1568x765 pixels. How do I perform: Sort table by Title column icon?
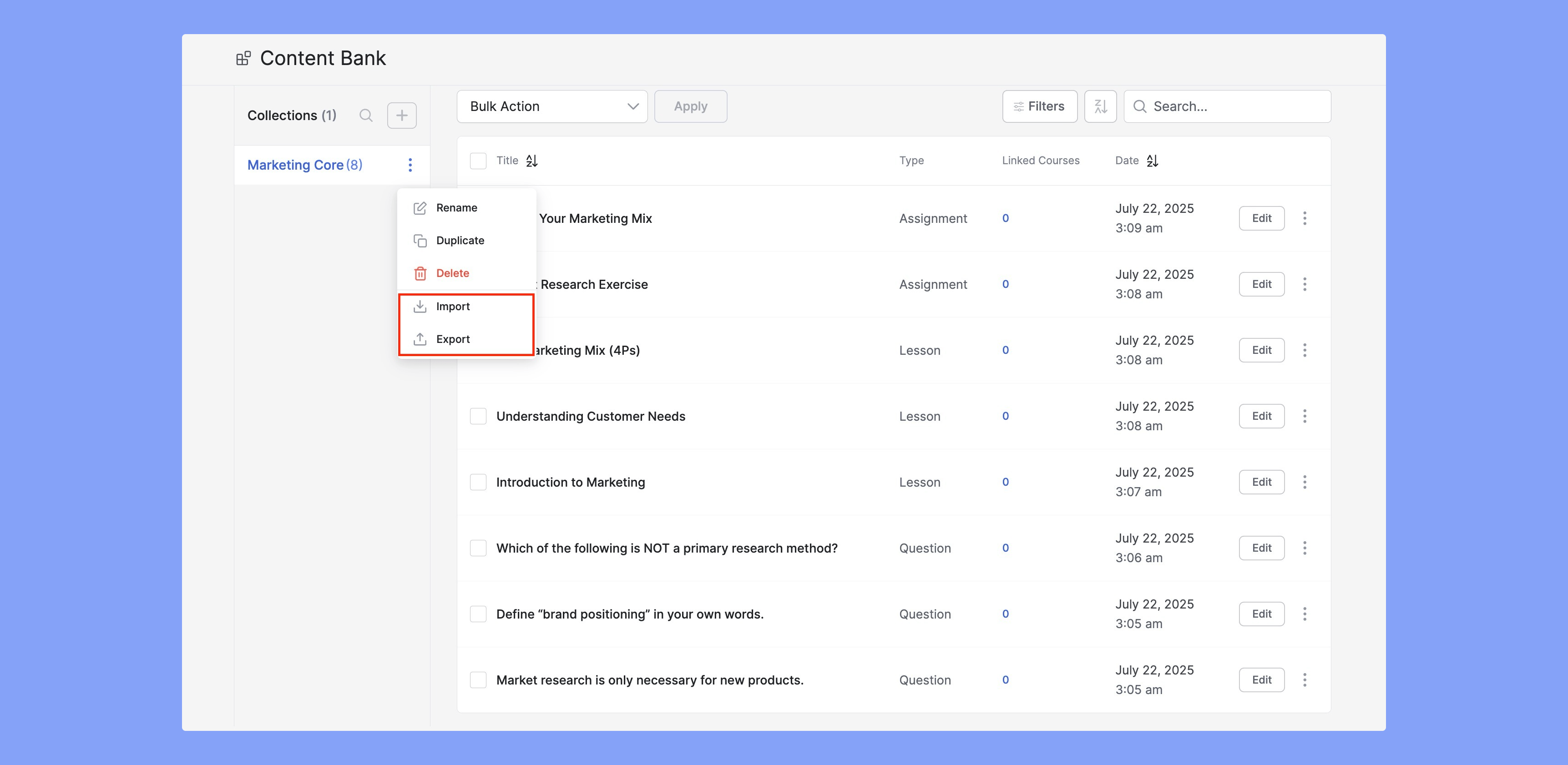(532, 161)
